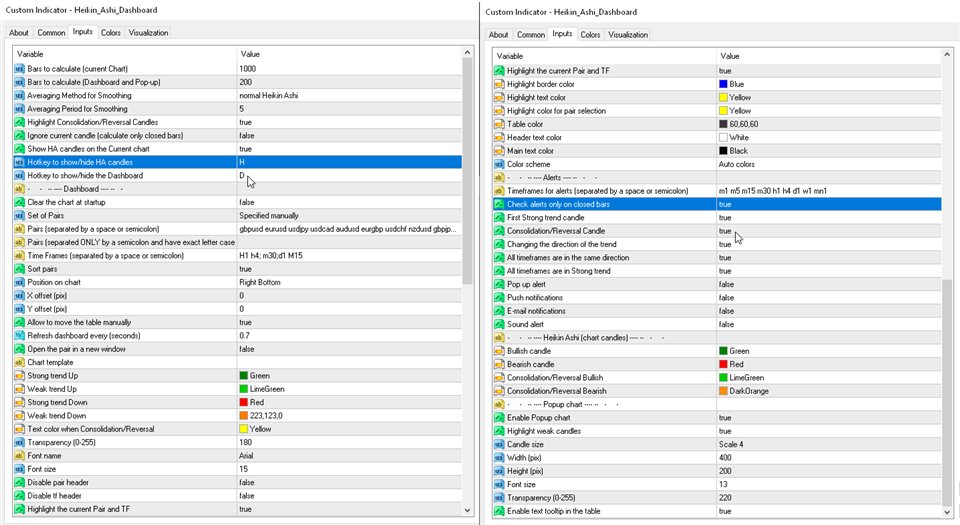Switch to the Colors tab in left dialog
Screen dimensions: 960x525
[x=110, y=32]
